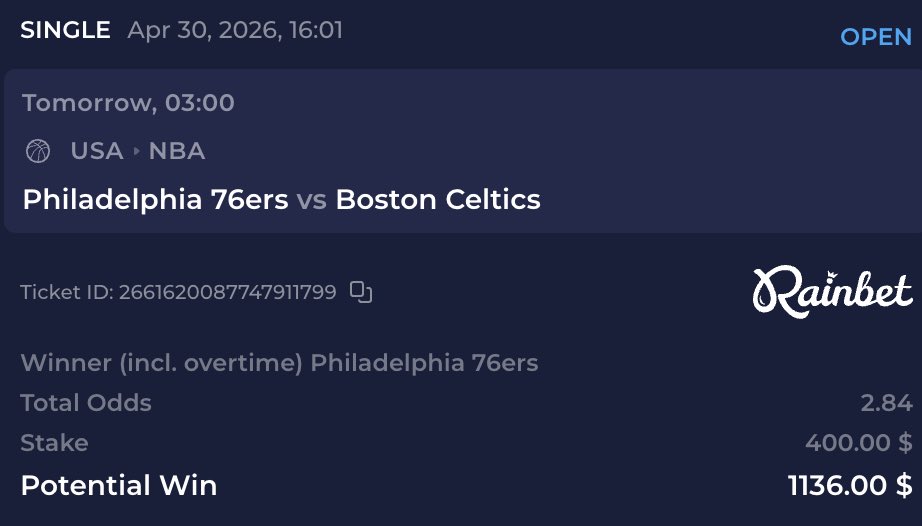The height and width of the screenshot is (526, 922).
Task: Click the Tomorrow, 03:00 match time
Action: coord(128,103)
